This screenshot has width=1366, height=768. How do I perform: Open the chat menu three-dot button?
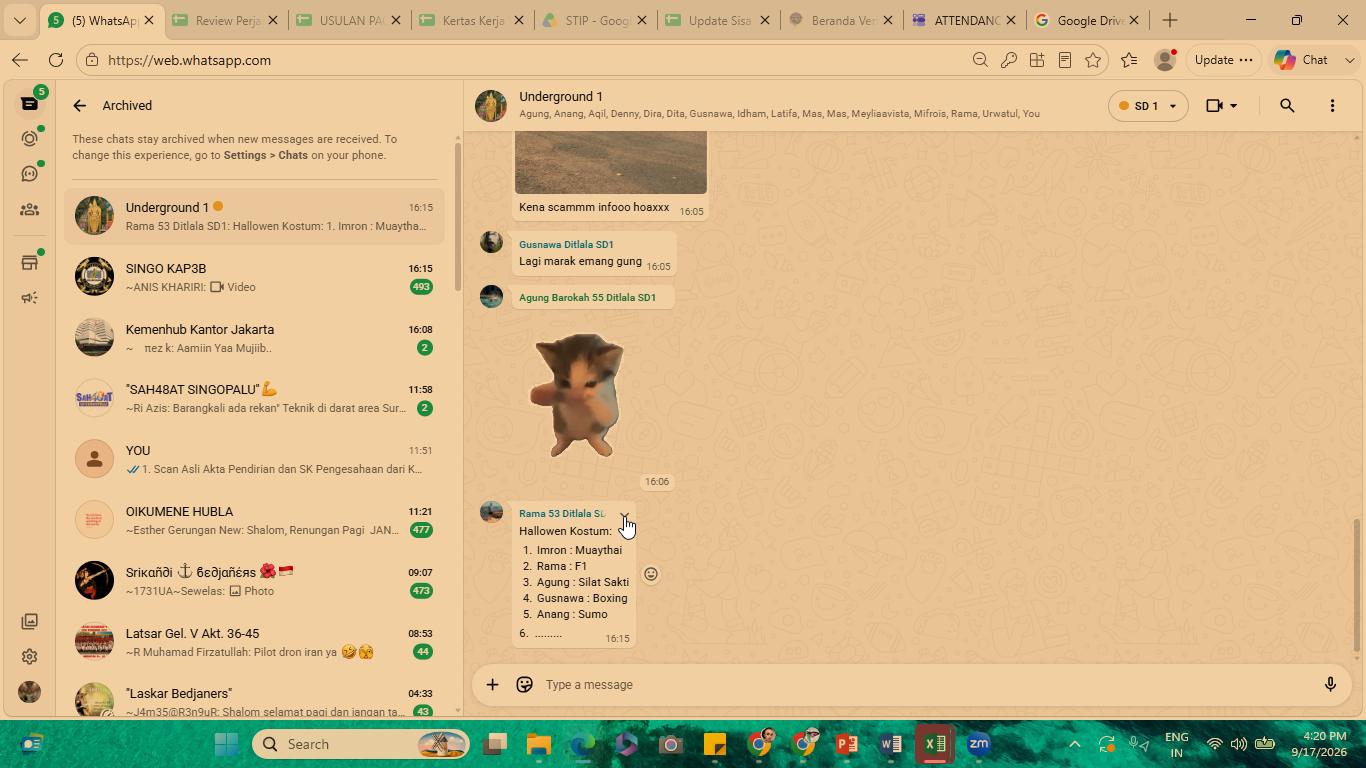tap(1332, 105)
